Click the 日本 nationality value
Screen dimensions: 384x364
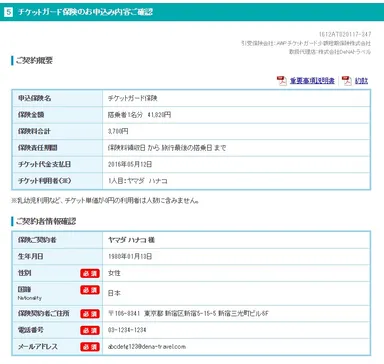(114, 293)
